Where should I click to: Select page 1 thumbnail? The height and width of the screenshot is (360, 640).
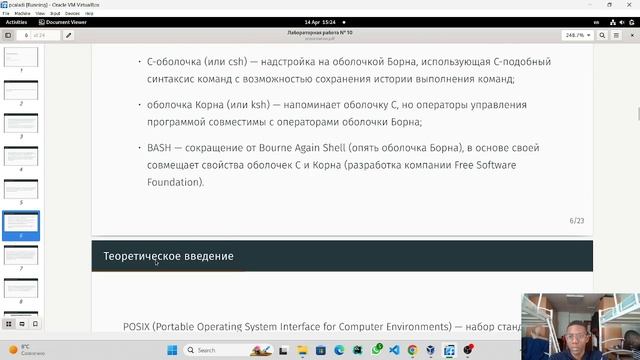21,57
